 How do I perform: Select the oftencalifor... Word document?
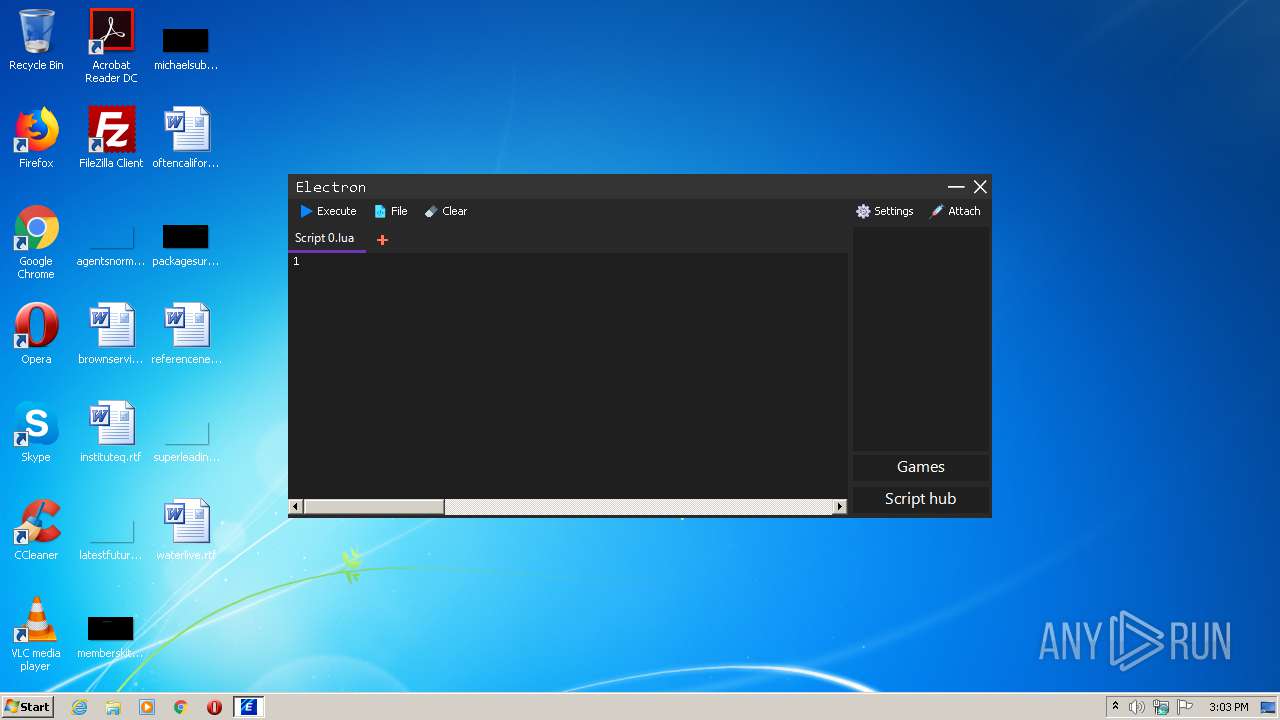tap(186, 138)
